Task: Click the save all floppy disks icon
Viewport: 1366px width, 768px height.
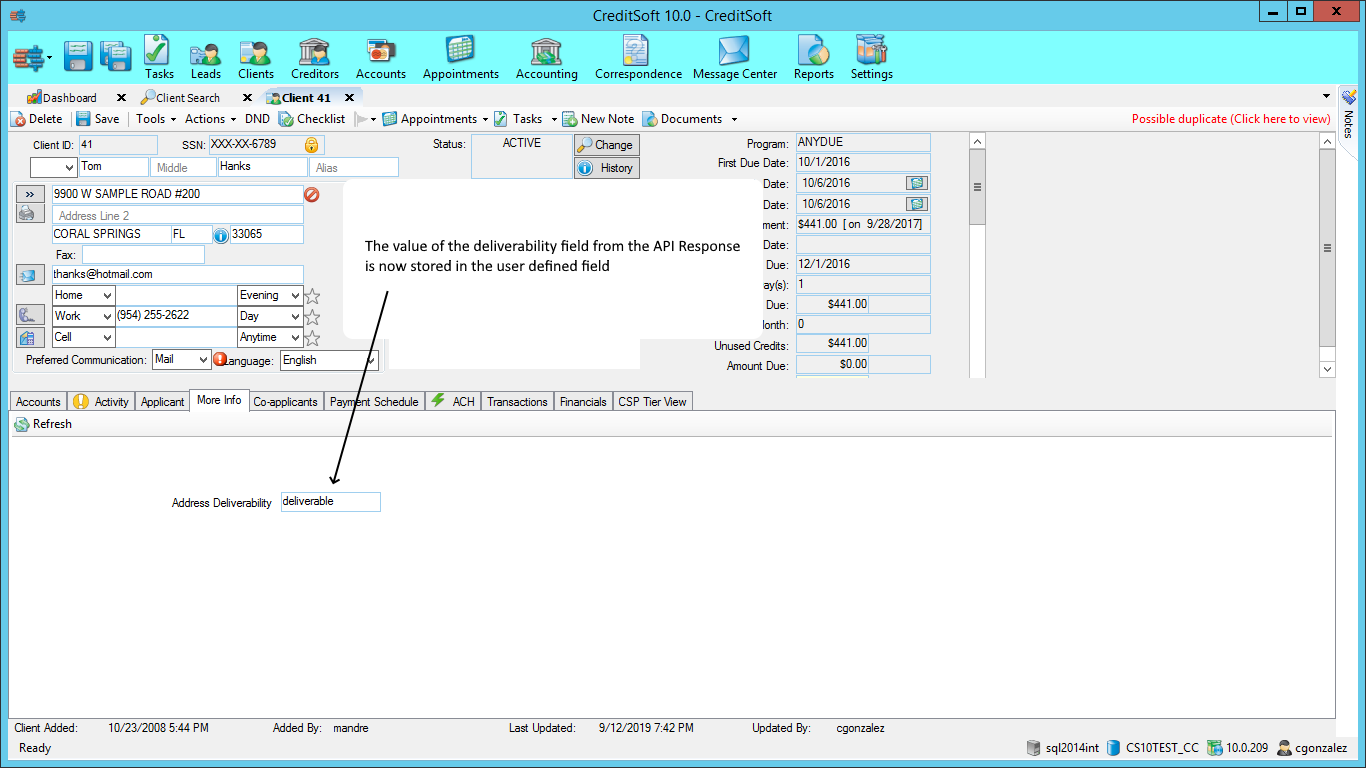Action: pos(116,56)
